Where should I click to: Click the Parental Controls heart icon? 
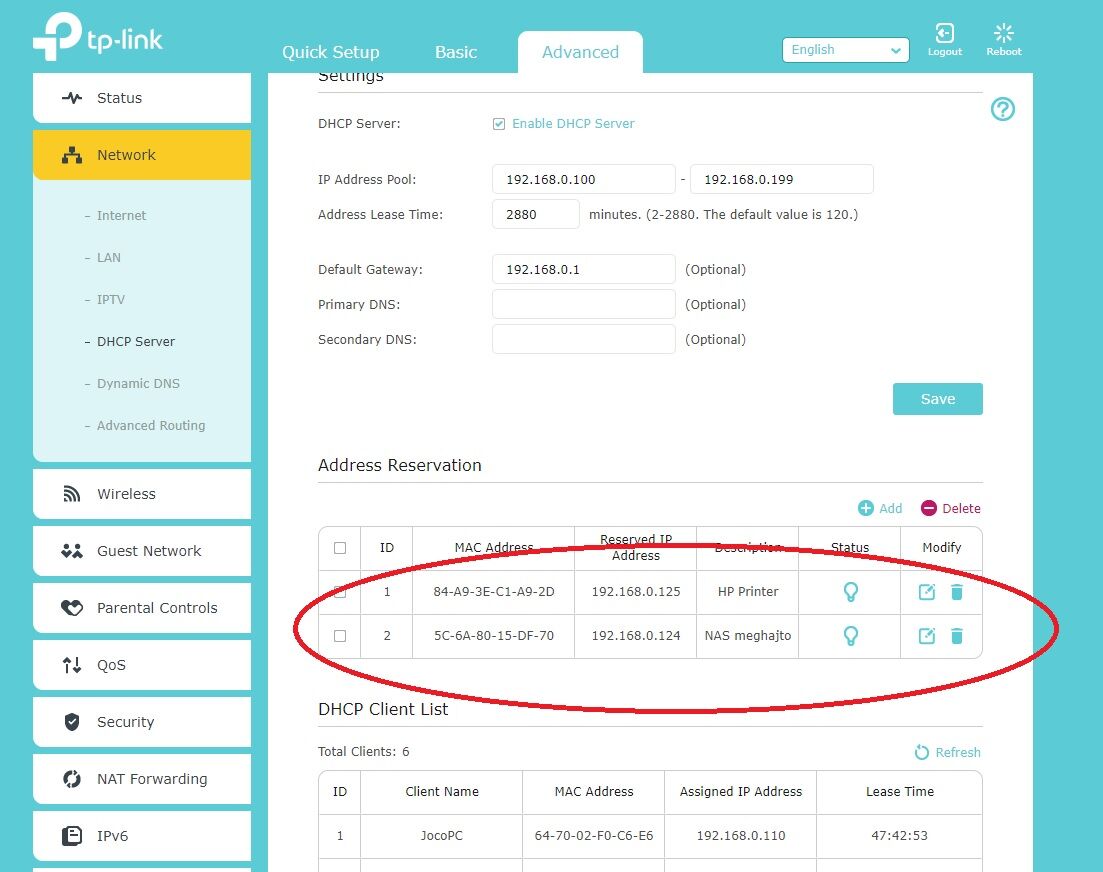72,608
